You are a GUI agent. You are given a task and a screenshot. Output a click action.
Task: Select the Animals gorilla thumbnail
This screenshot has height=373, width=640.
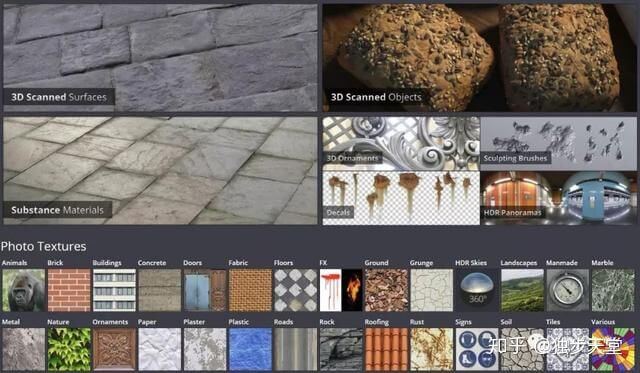point(24,290)
